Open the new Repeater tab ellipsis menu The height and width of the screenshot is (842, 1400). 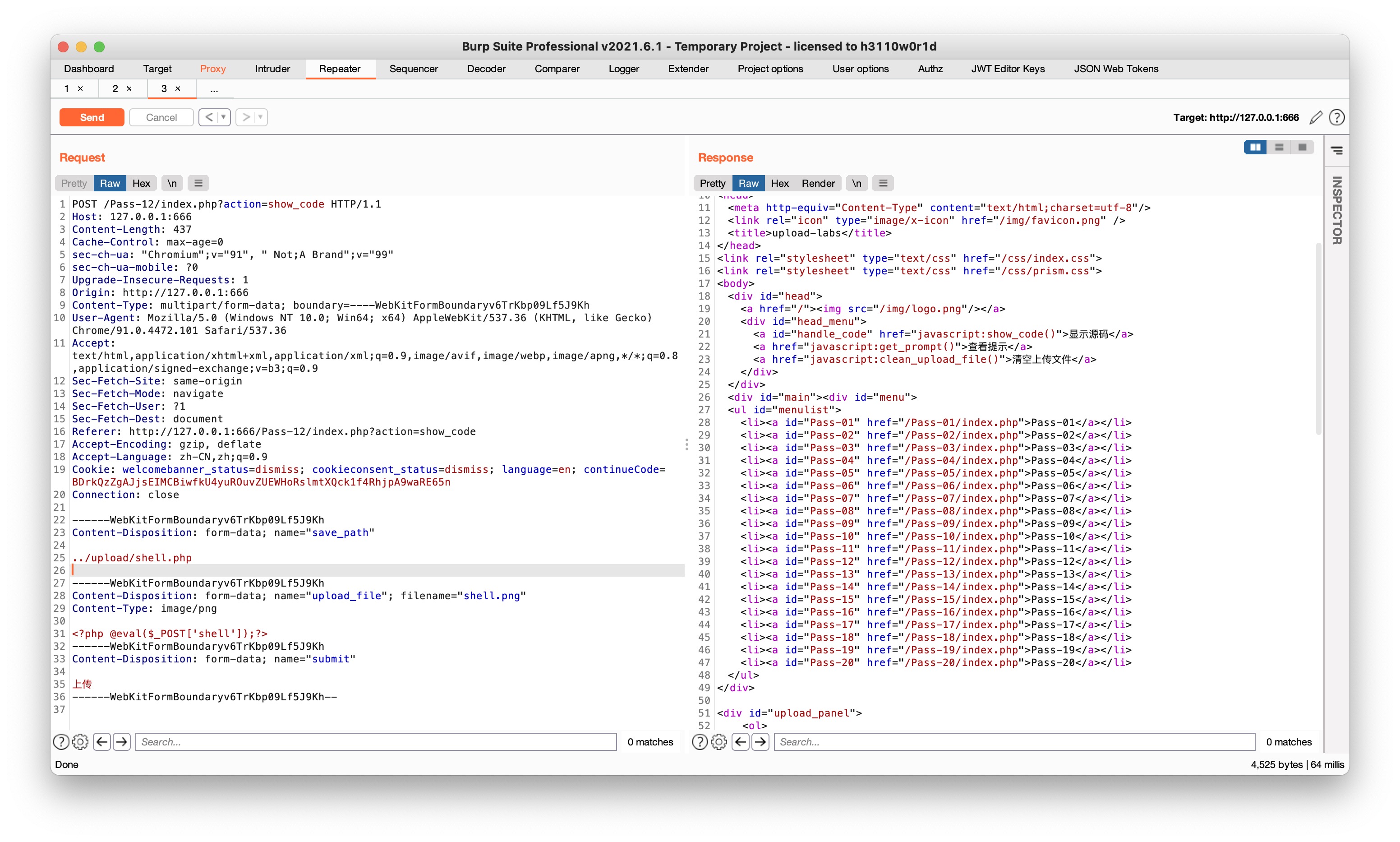214,88
